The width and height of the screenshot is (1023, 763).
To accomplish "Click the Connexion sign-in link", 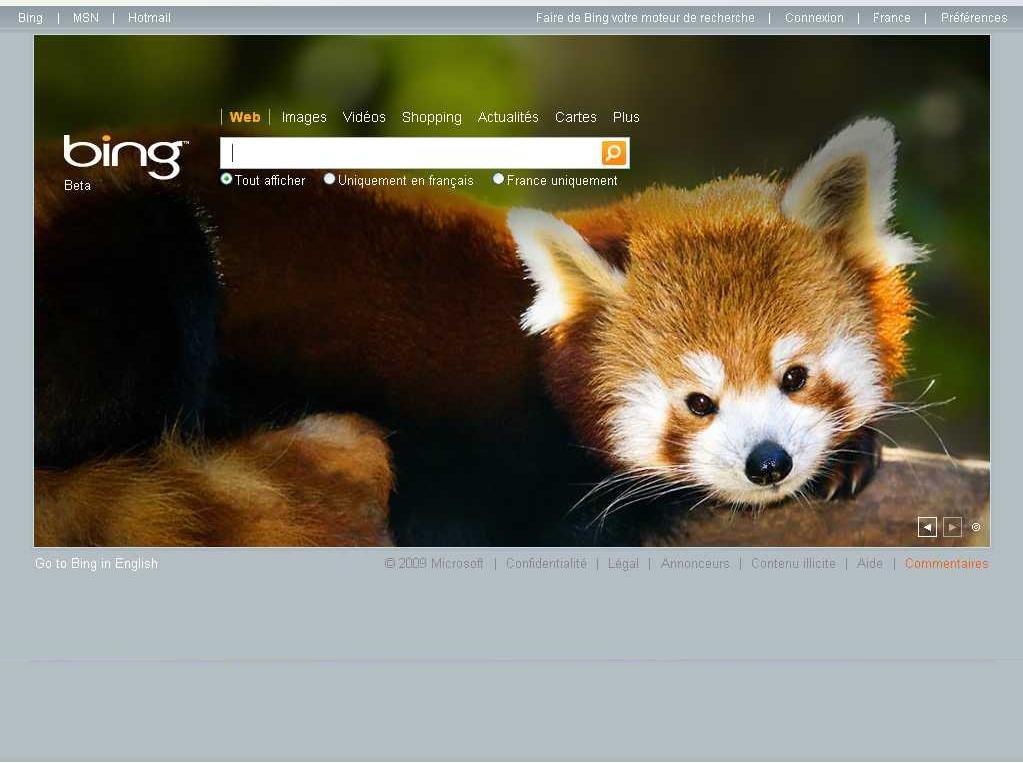I will 814,18.
